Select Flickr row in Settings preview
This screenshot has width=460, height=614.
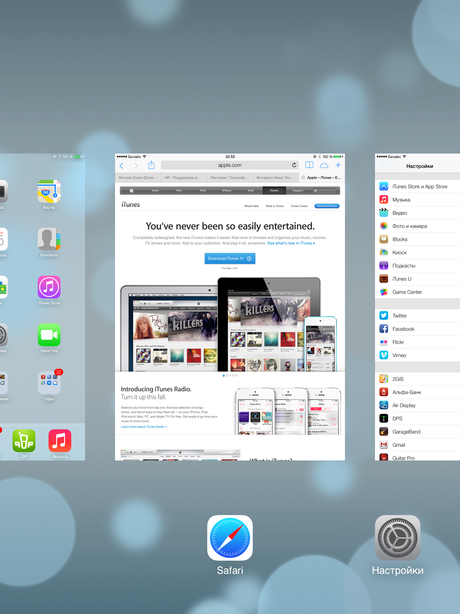coord(417,342)
